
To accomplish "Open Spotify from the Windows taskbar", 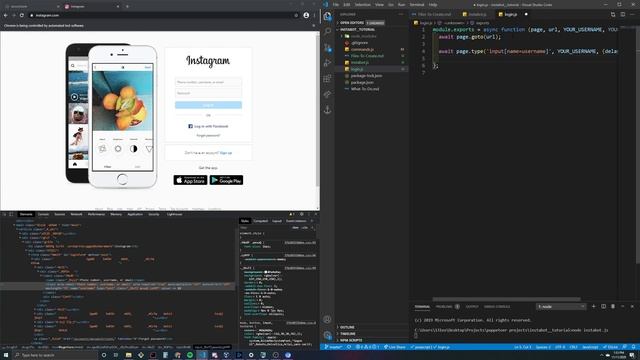I will (190, 355).
